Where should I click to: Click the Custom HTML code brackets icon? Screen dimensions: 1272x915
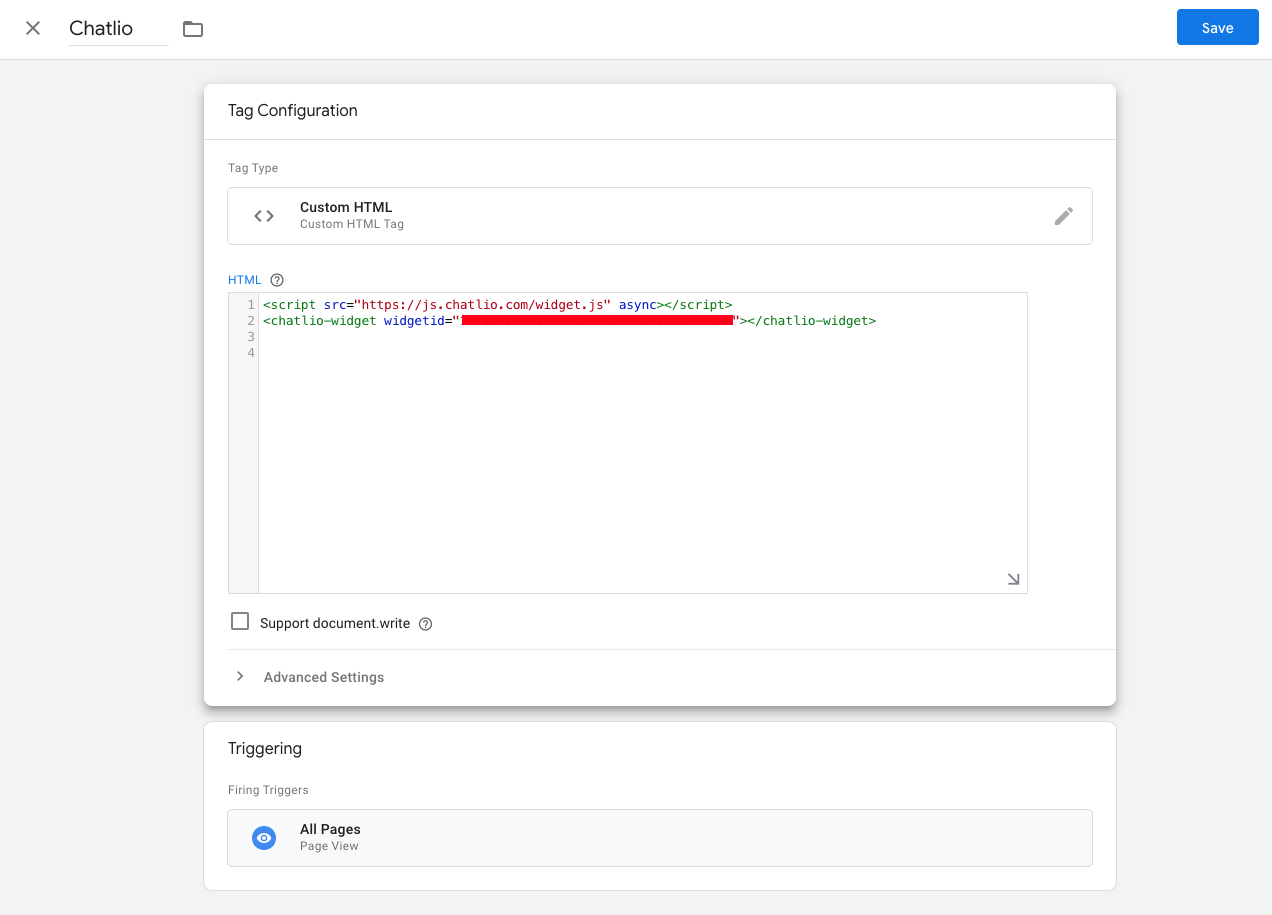click(264, 215)
